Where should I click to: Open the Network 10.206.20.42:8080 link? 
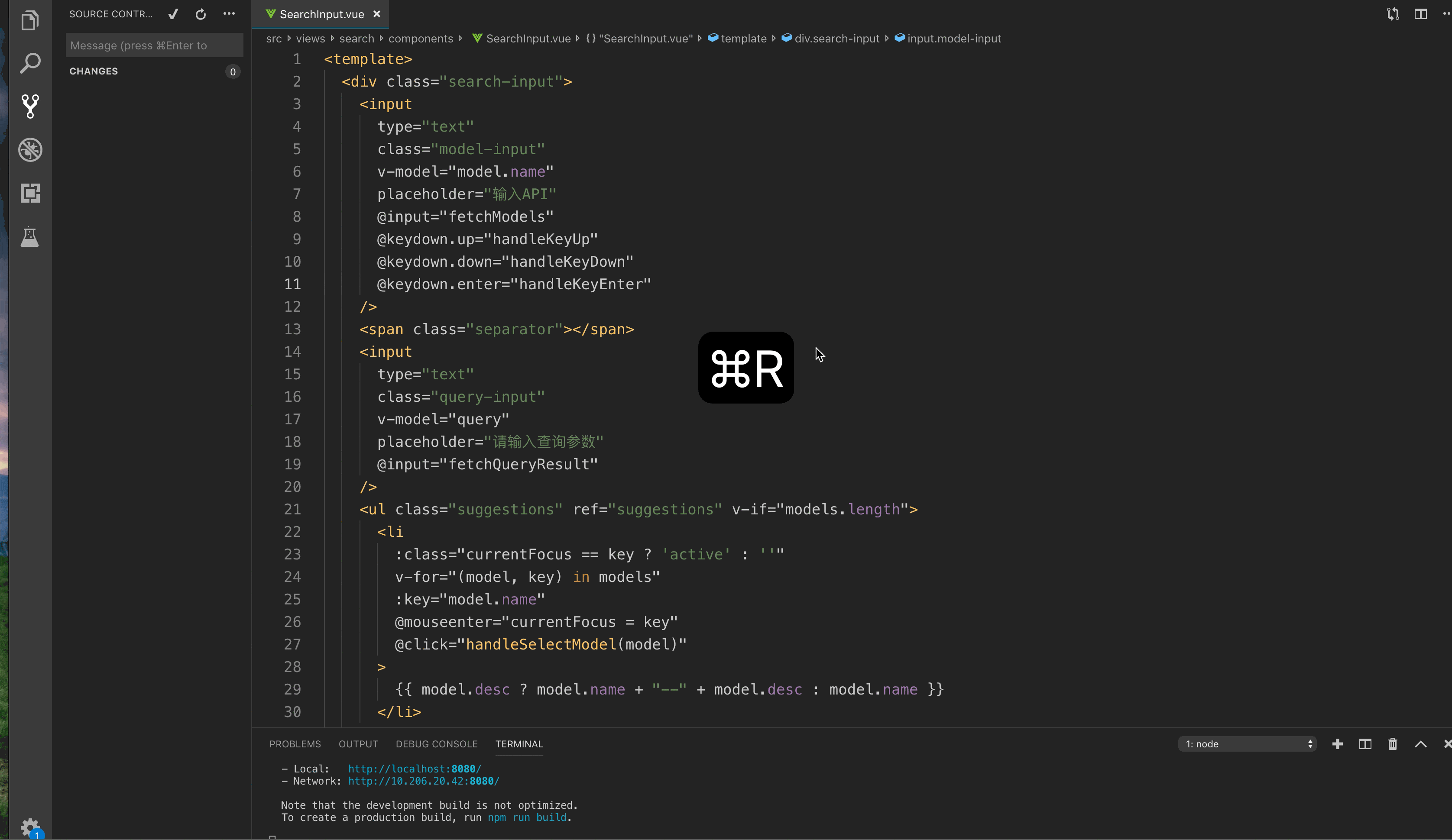coord(424,781)
